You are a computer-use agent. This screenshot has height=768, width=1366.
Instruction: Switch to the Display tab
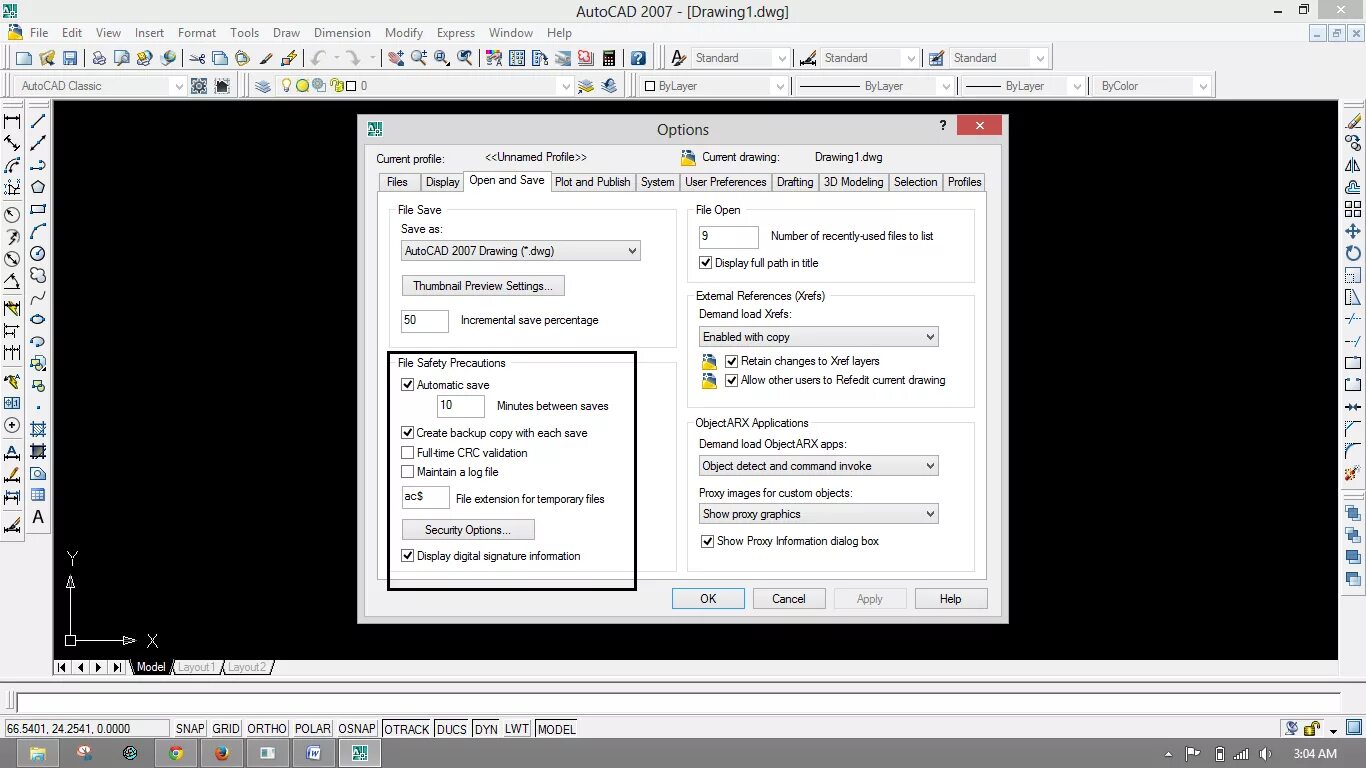pos(442,182)
